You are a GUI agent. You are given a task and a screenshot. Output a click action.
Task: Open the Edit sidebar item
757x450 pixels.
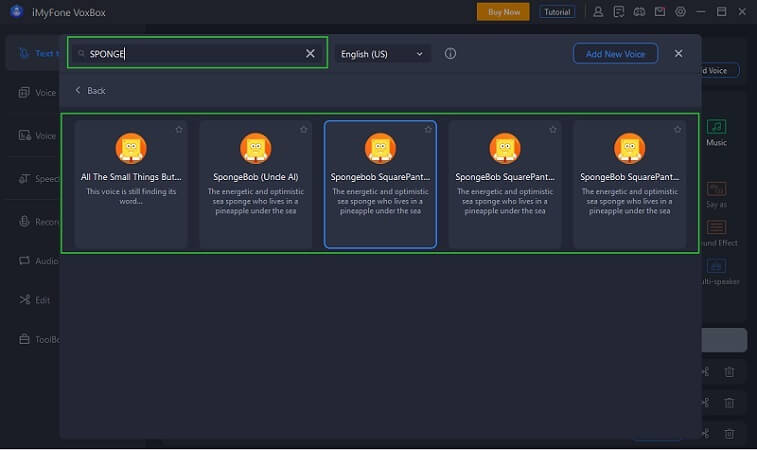pos(35,300)
